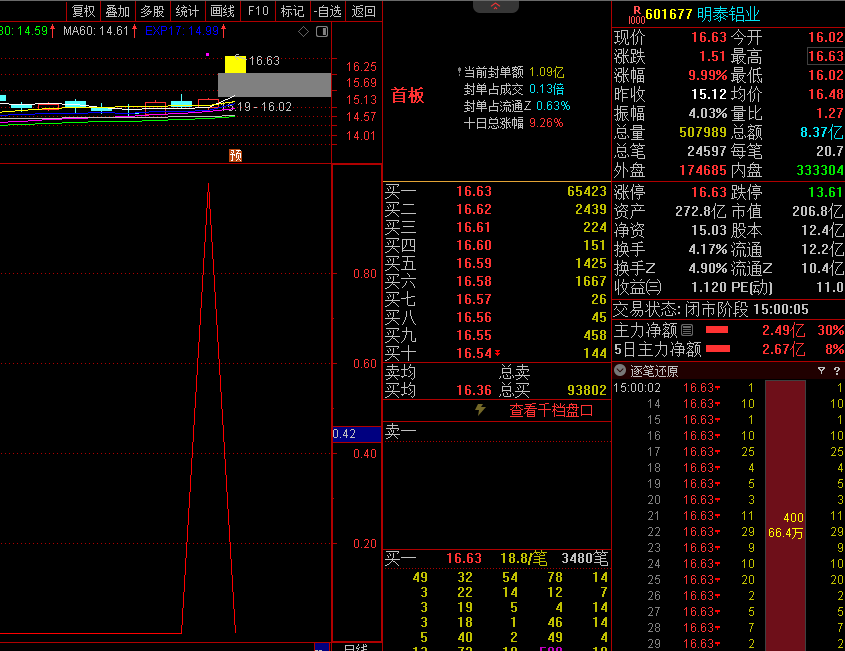Viewport: 845px width, 651px height.
Task: Open the 查看千档盘口 link
Action: pos(551,410)
